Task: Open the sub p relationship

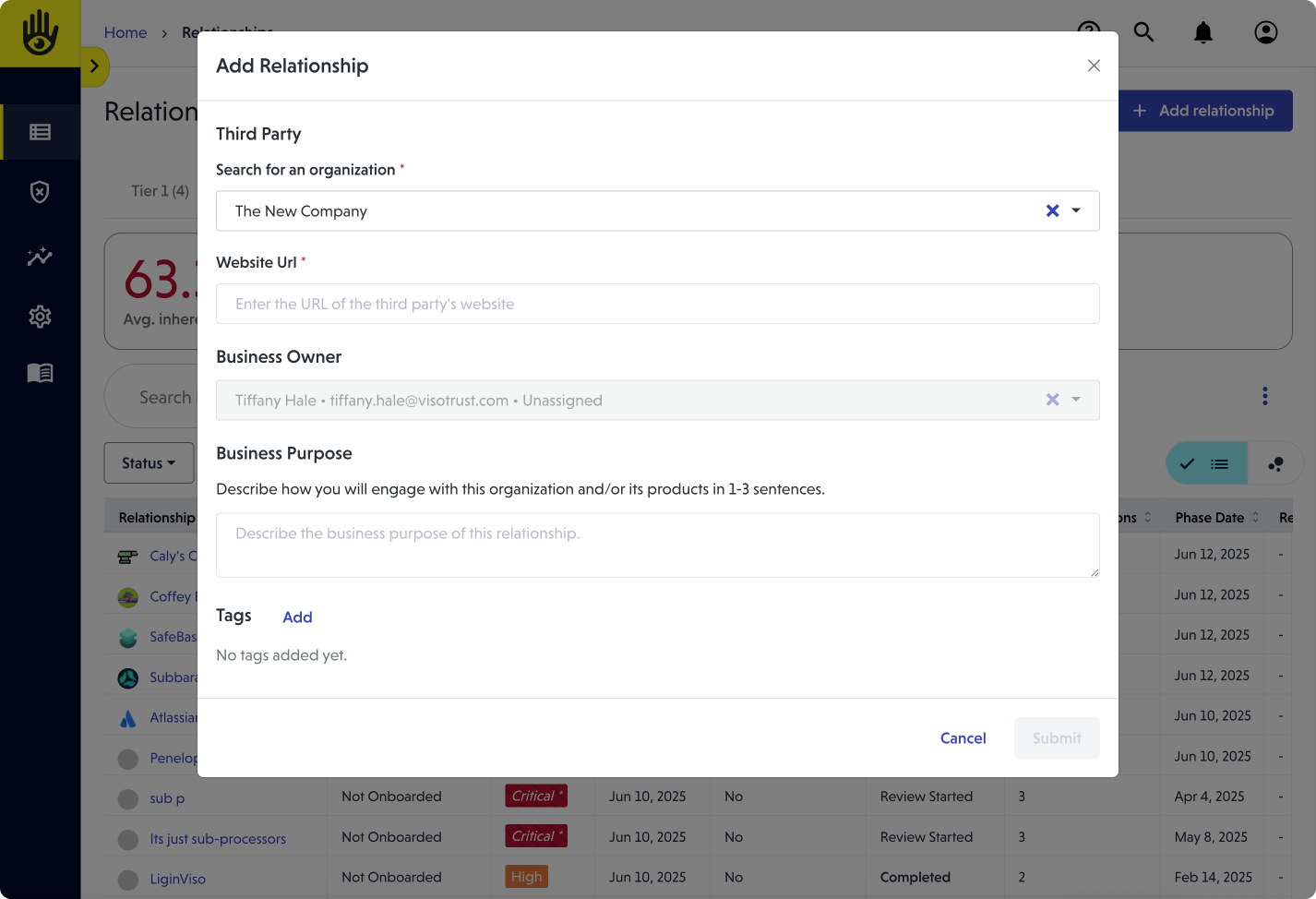Action: tap(167, 798)
